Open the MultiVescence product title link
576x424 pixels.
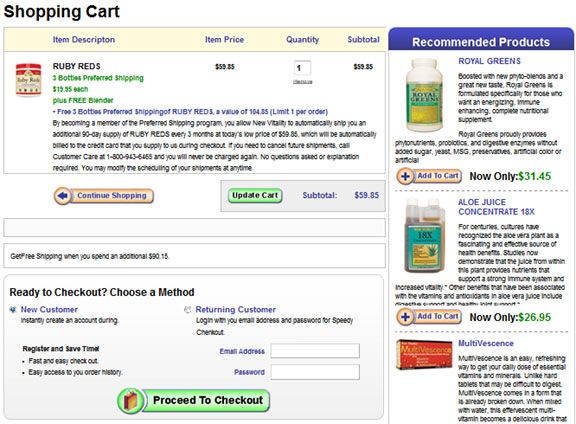click(486, 344)
